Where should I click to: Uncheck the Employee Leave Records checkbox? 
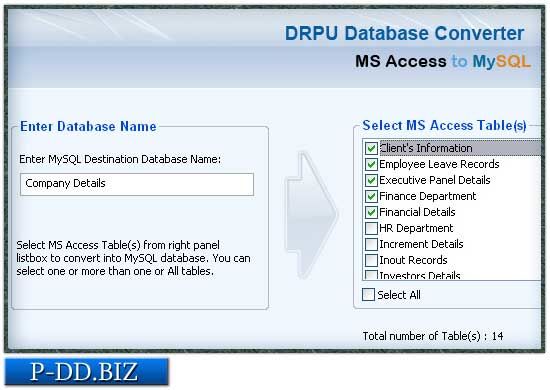click(x=371, y=164)
